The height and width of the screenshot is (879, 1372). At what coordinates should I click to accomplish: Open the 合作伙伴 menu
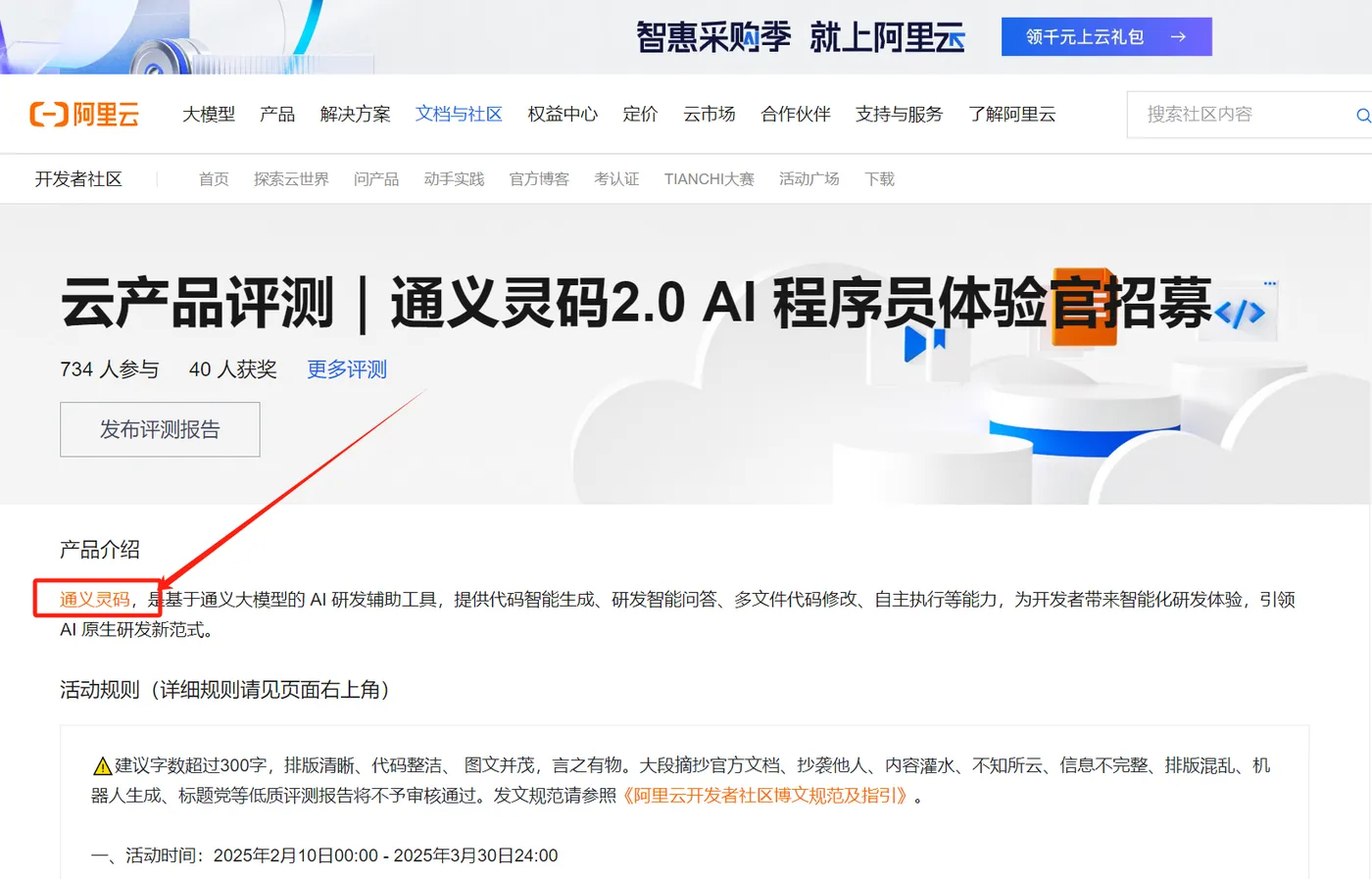(x=795, y=115)
